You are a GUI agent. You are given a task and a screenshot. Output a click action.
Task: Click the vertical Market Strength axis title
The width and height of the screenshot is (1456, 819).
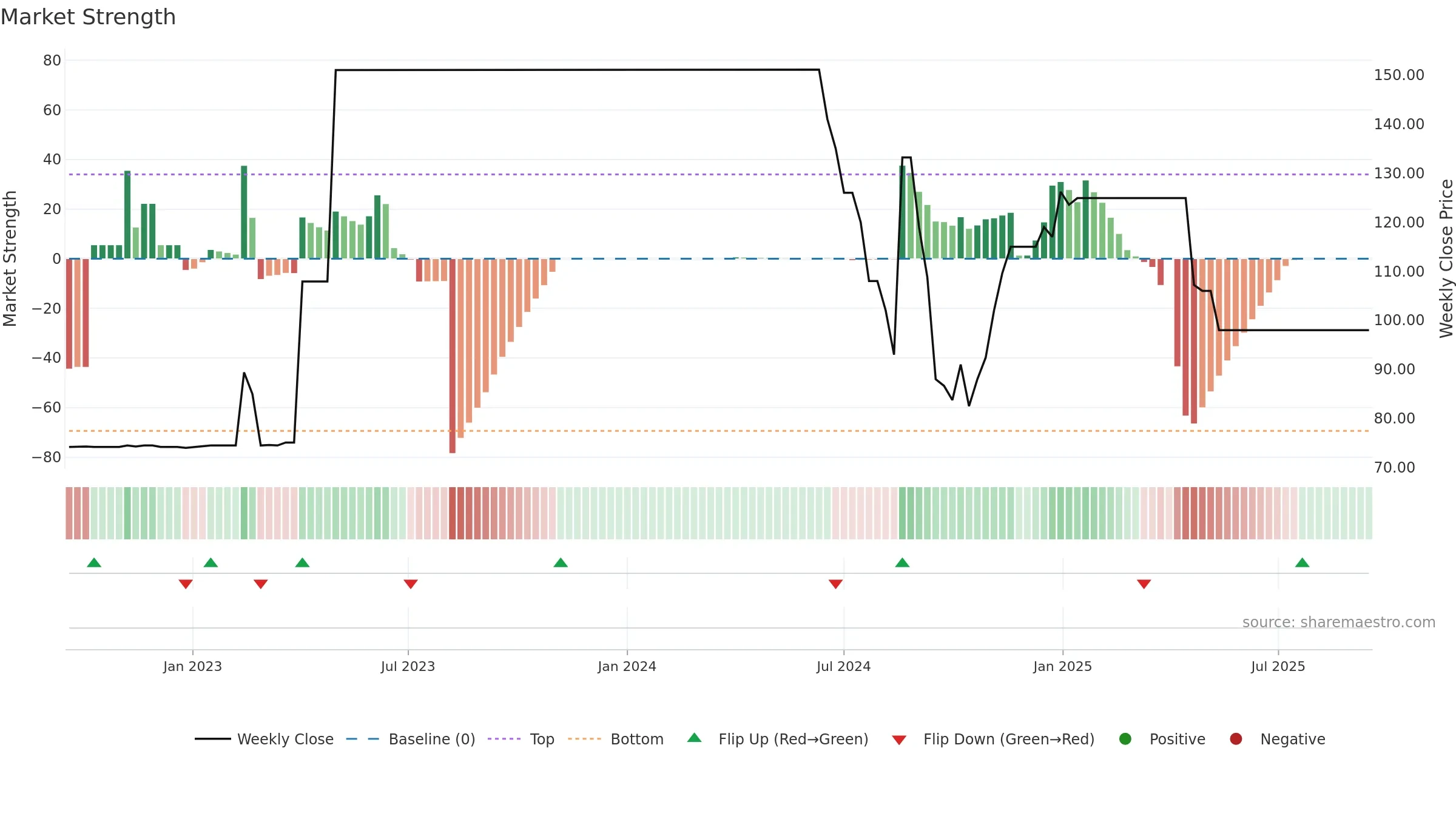(x=10, y=258)
